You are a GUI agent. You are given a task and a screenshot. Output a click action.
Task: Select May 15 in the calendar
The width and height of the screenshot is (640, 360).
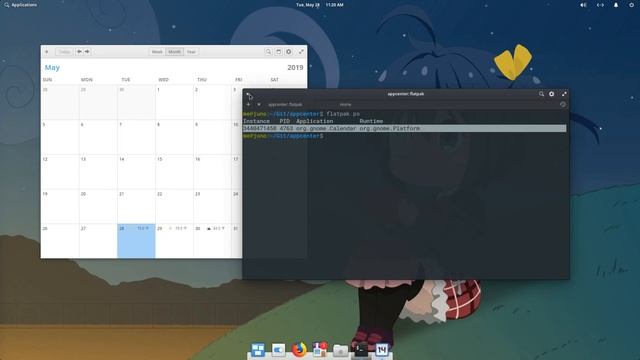(x=174, y=172)
